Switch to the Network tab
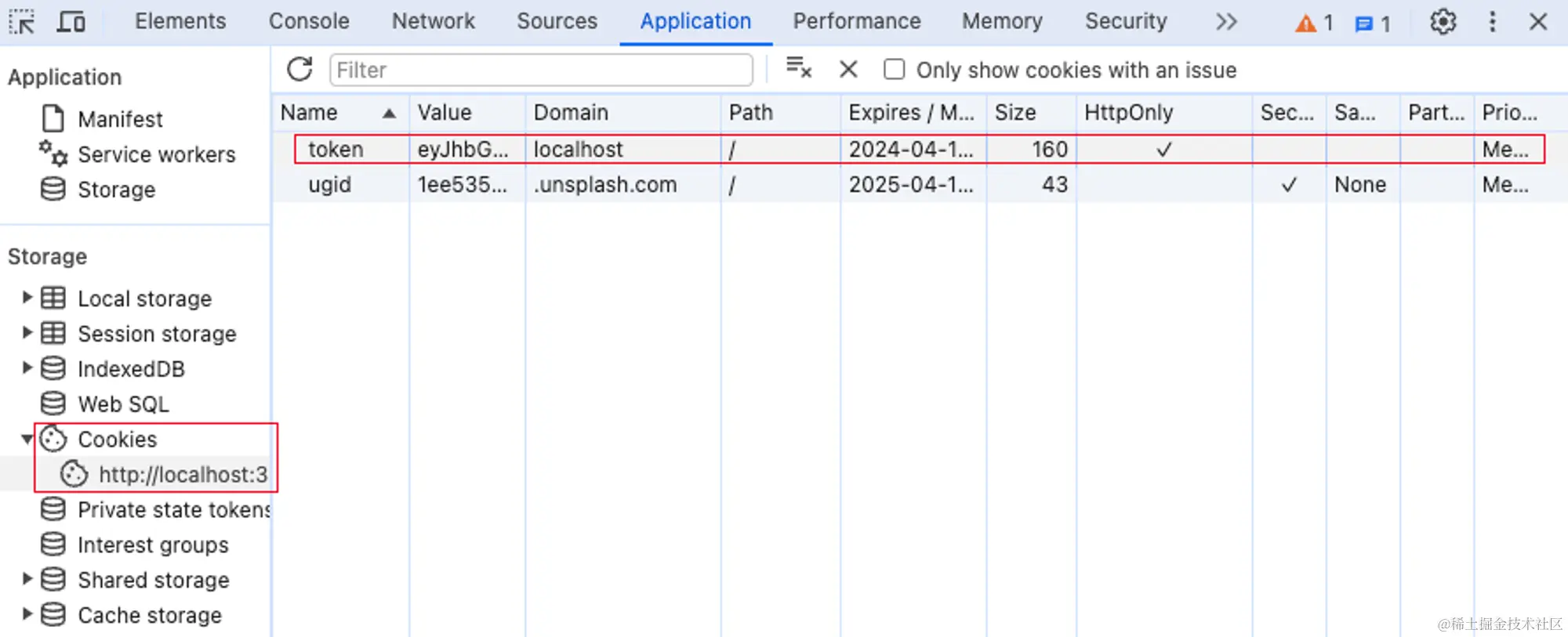Image resolution: width=1568 pixels, height=637 pixels. tap(434, 21)
